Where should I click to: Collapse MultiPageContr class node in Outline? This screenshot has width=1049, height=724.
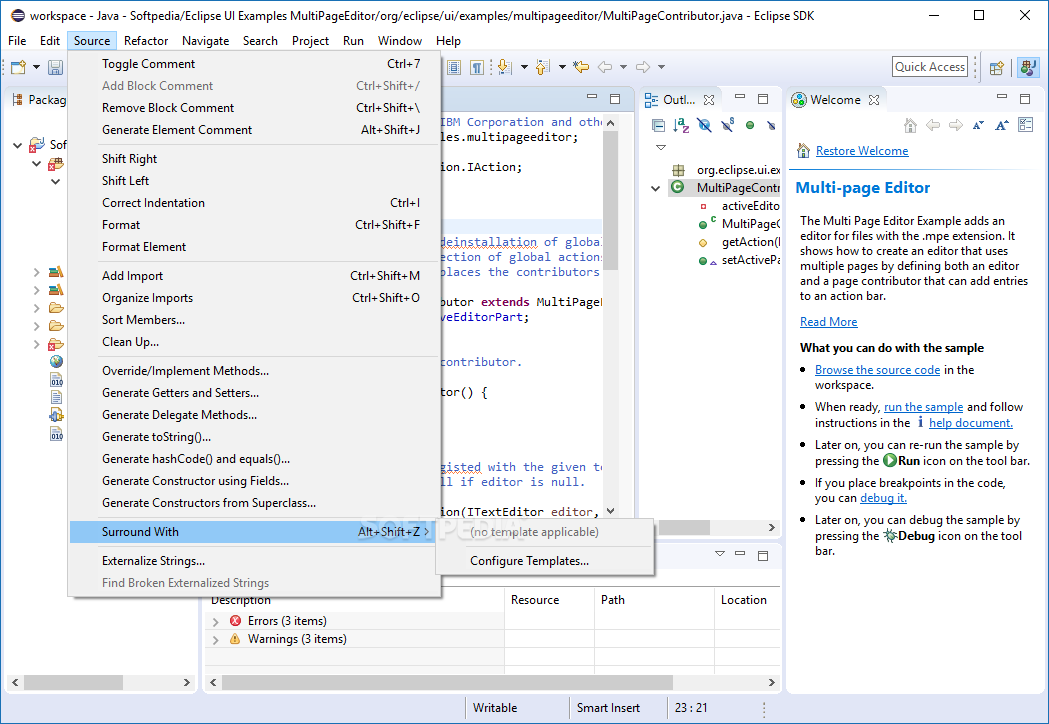(656, 189)
